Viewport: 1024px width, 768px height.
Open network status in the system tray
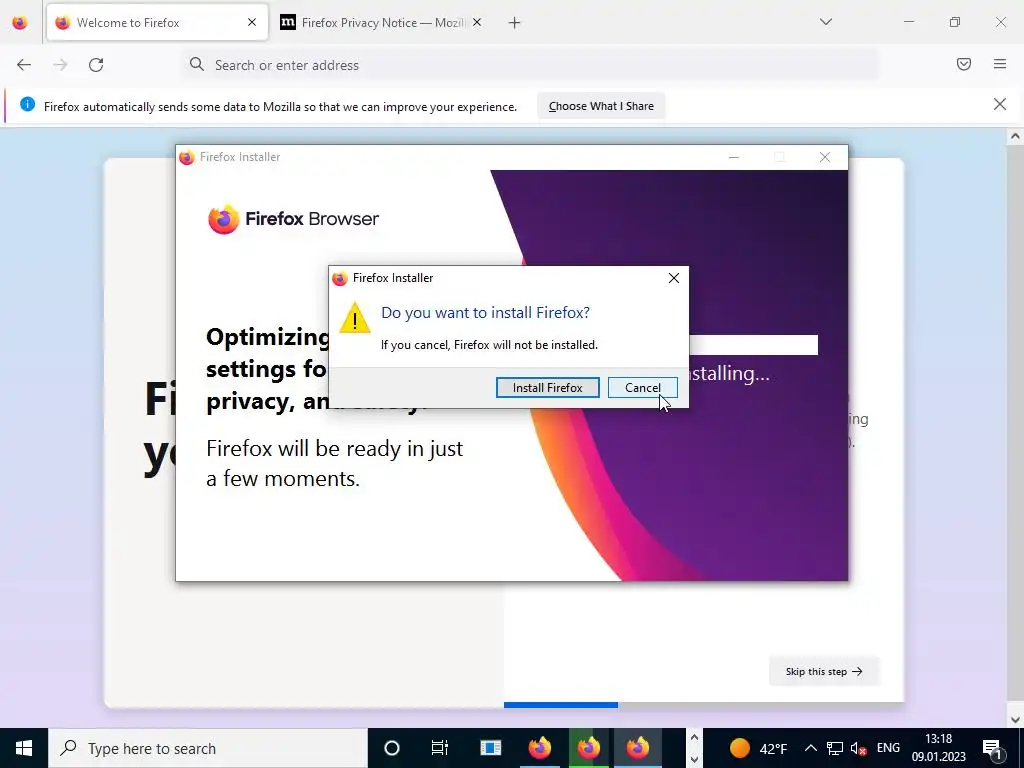835,748
